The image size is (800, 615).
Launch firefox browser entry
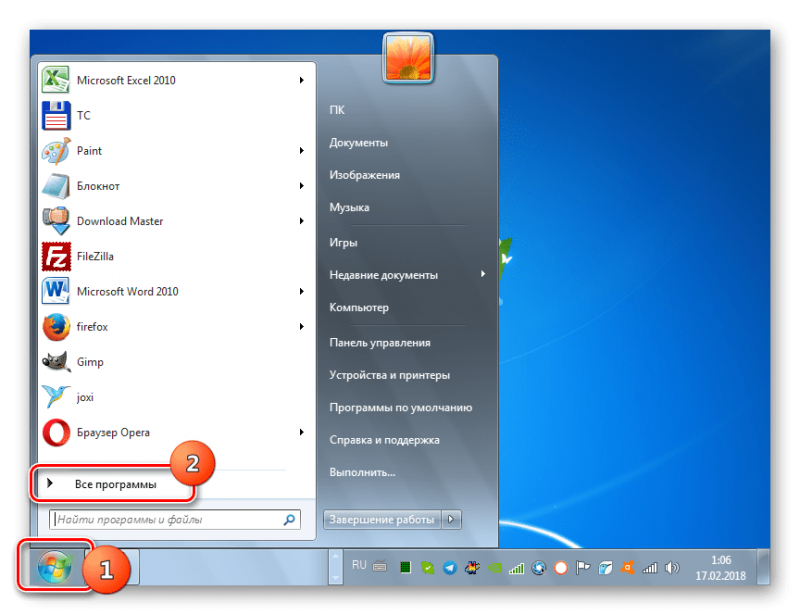[176, 327]
